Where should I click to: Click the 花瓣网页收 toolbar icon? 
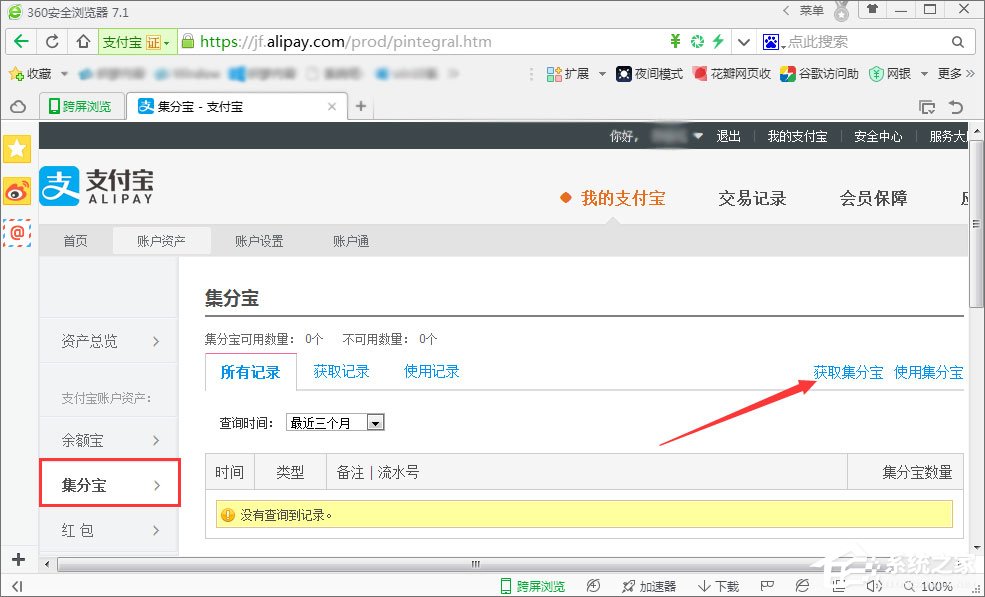click(734, 73)
